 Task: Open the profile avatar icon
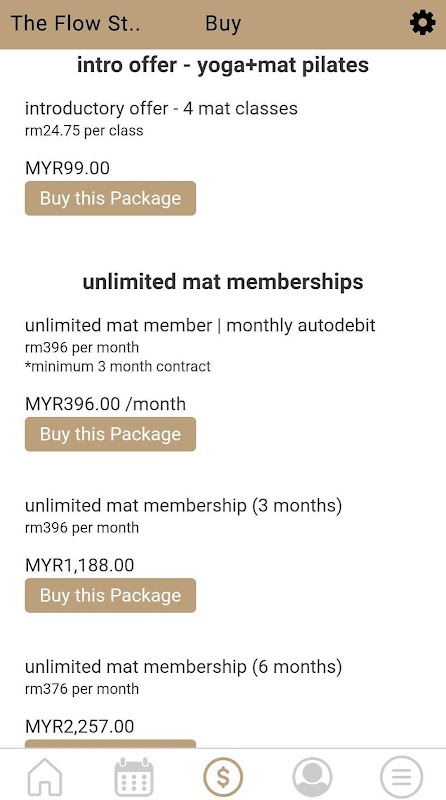point(312,777)
